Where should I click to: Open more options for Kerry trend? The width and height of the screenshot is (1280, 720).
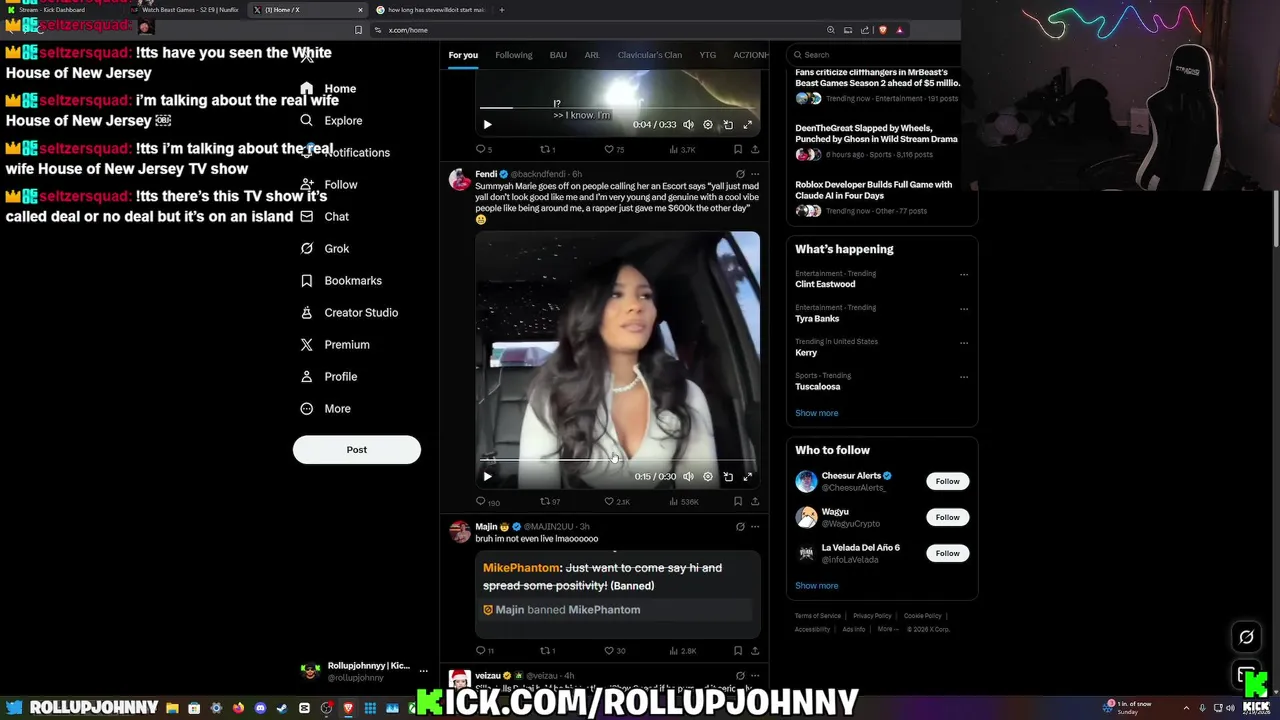pyautogui.click(x=964, y=343)
